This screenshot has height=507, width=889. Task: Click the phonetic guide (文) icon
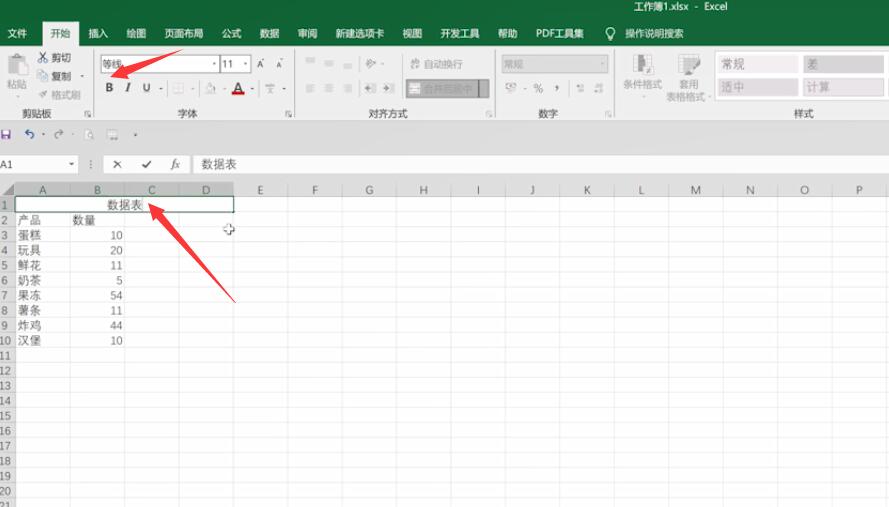click(270, 88)
